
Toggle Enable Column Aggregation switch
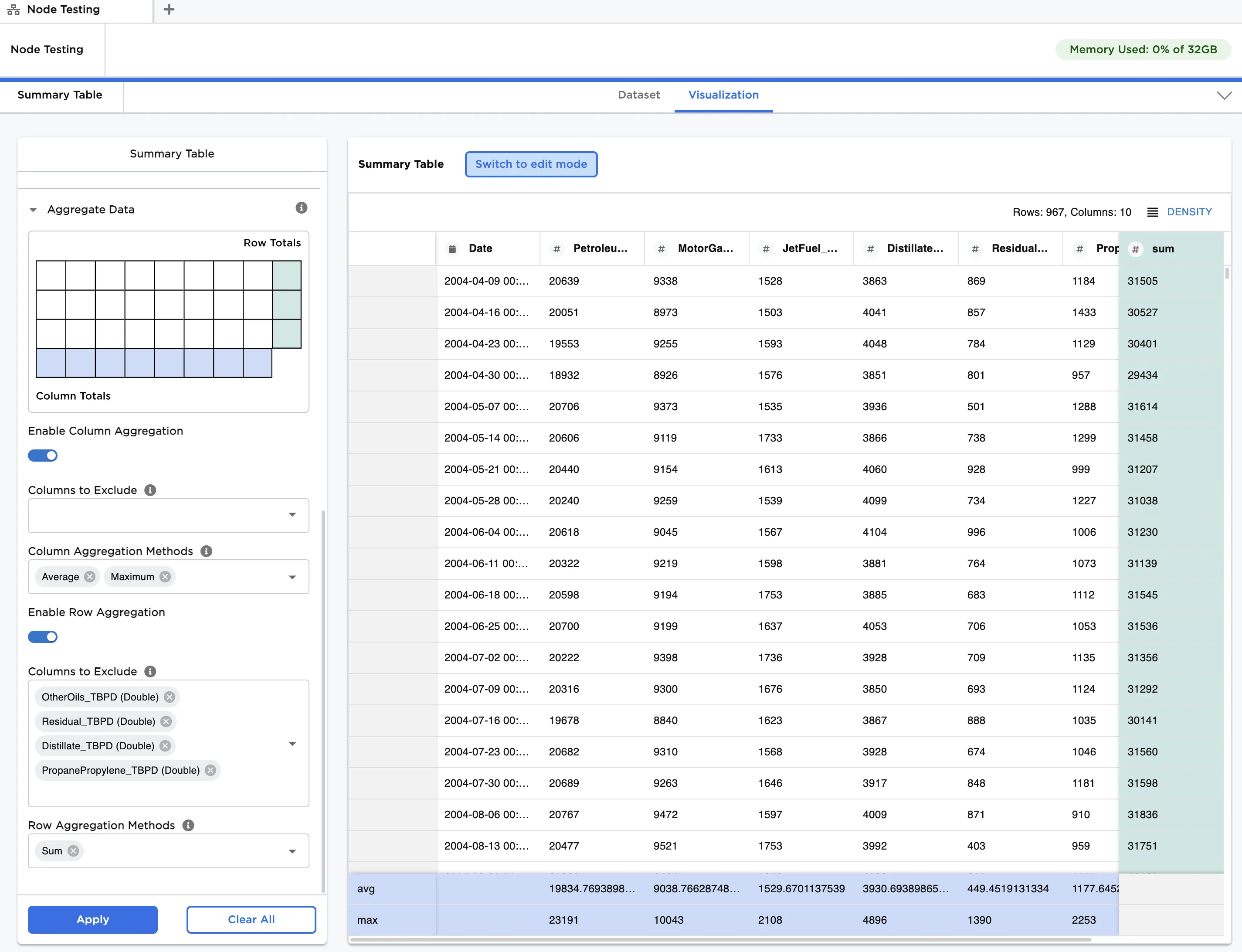[43, 456]
